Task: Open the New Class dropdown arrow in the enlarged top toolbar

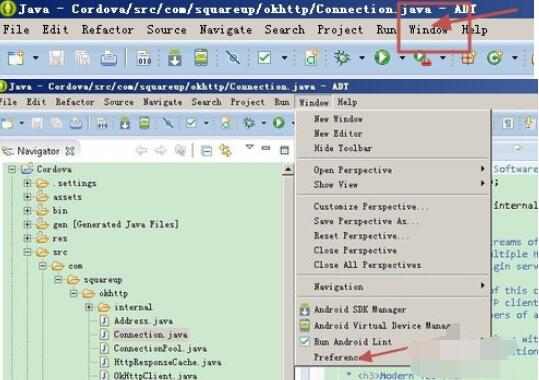Action: pos(515,58)
